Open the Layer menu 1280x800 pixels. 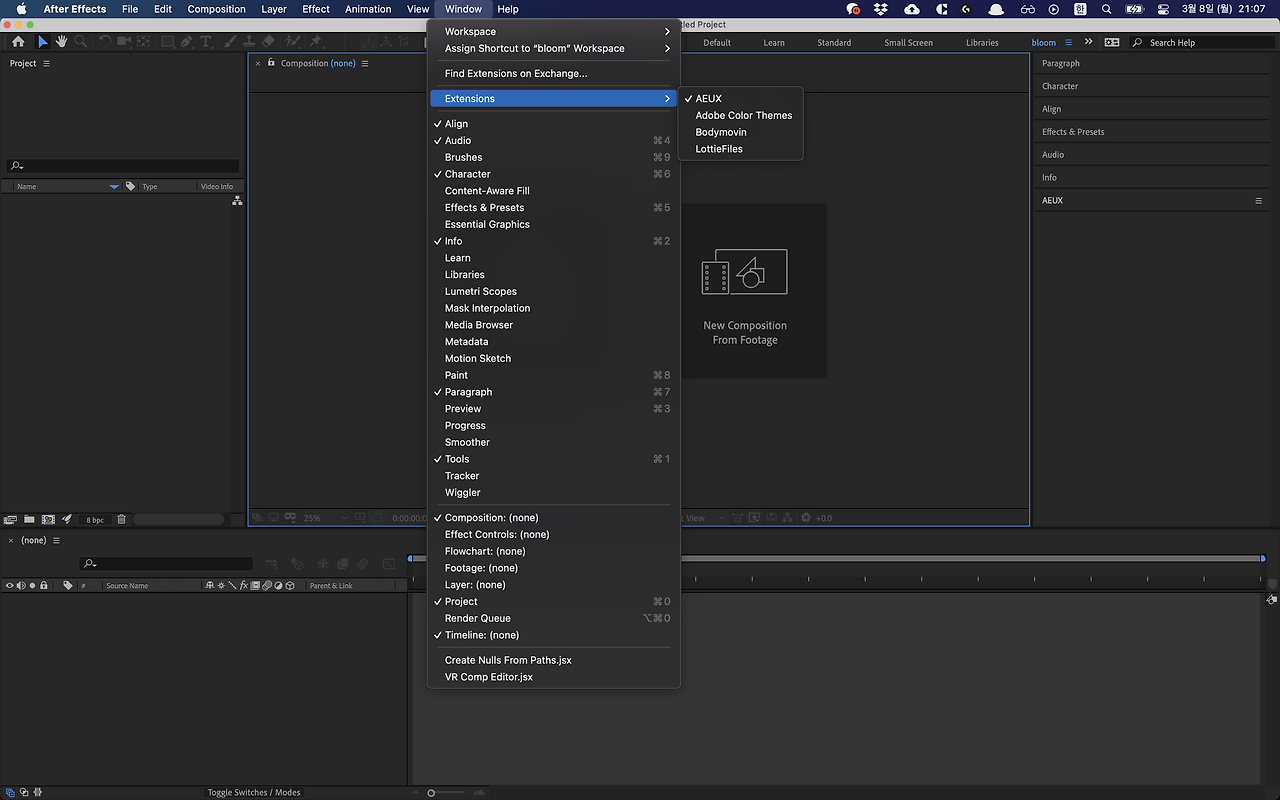pos(274,9)
